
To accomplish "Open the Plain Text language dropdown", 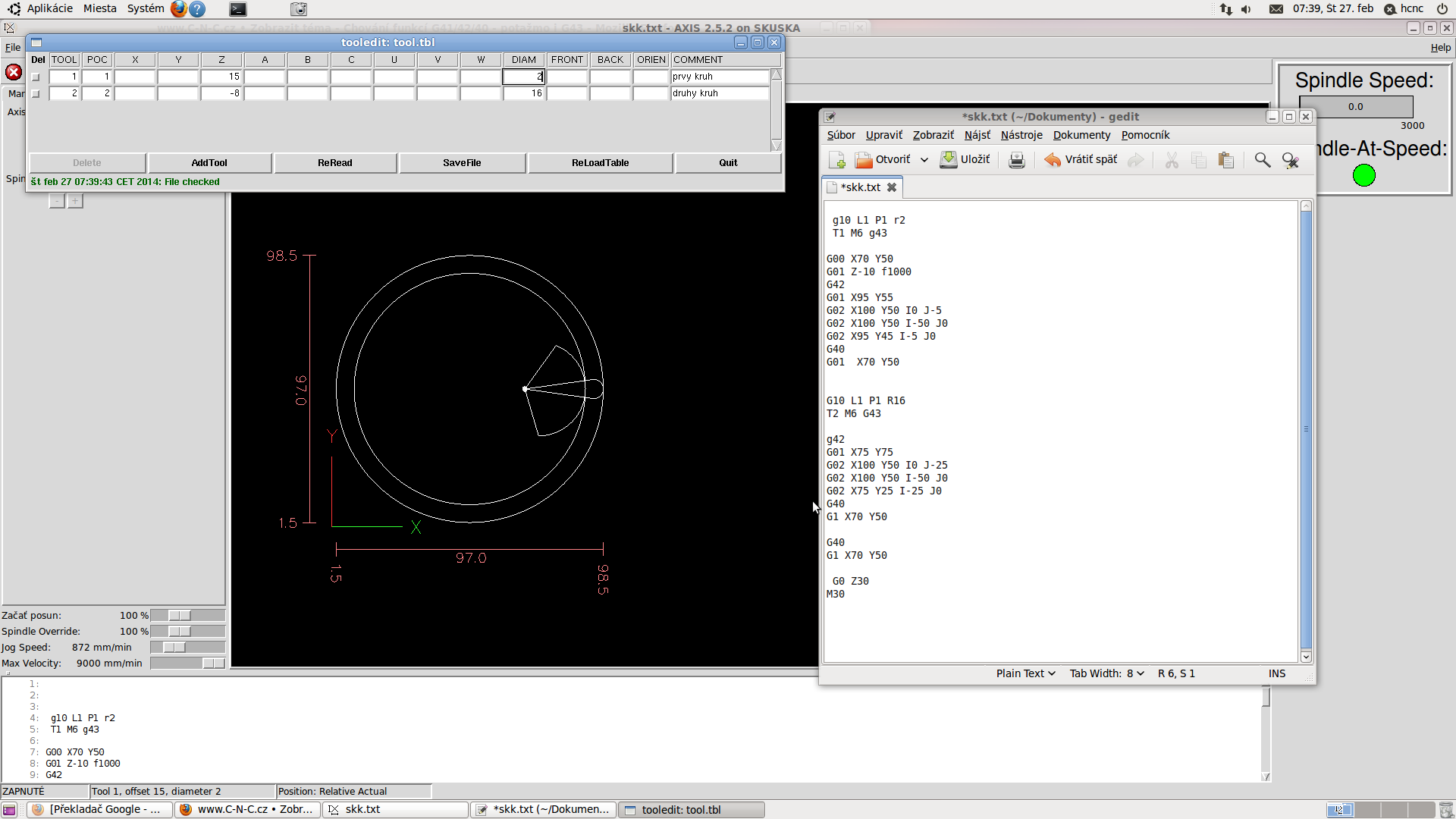I will 1025,673.
